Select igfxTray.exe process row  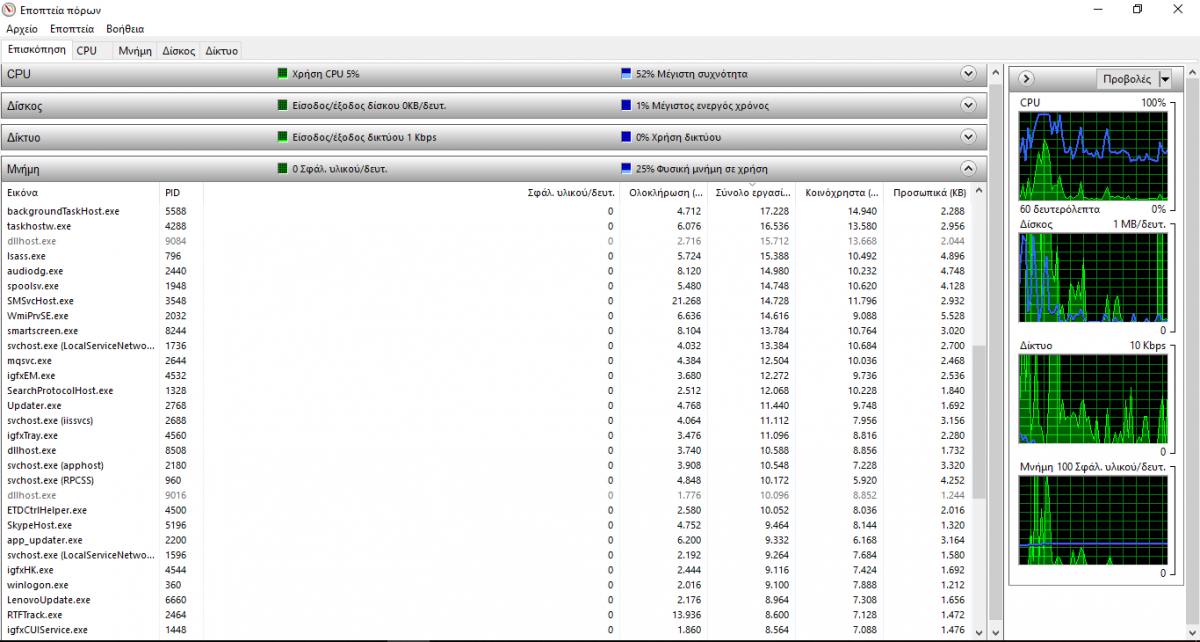486,436
